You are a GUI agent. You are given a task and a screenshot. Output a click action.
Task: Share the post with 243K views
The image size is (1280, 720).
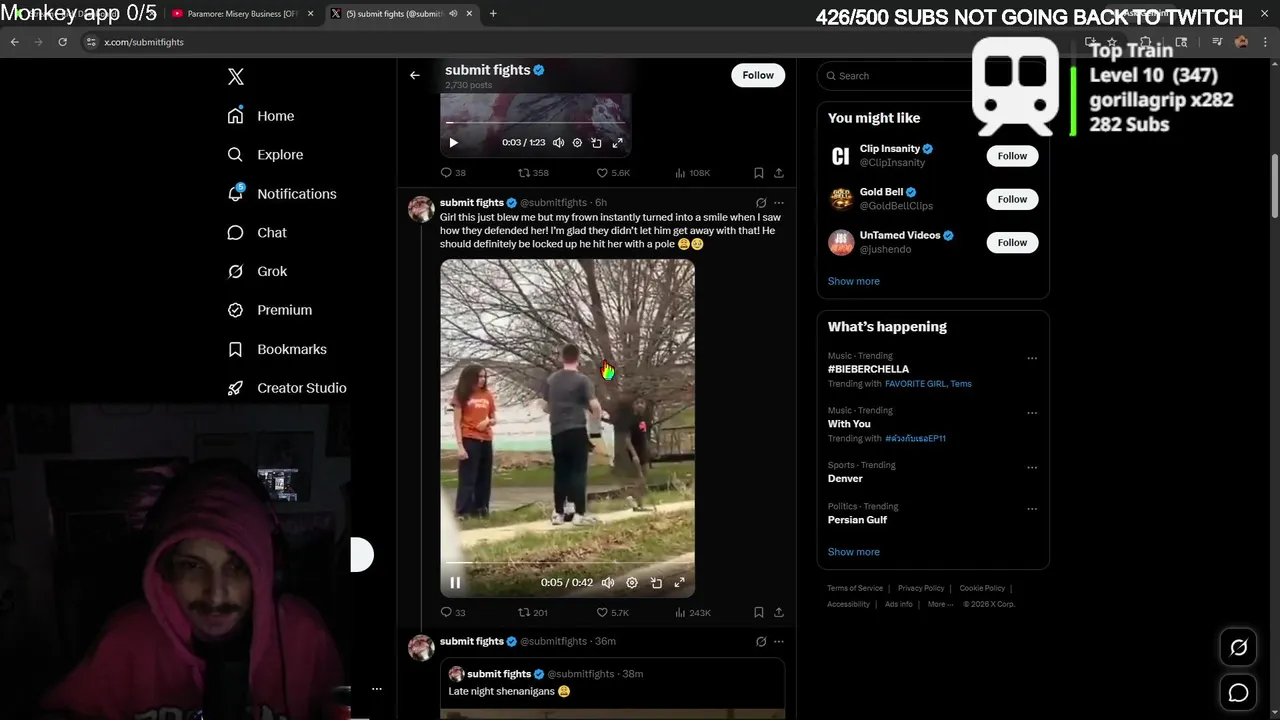point(779,612)
